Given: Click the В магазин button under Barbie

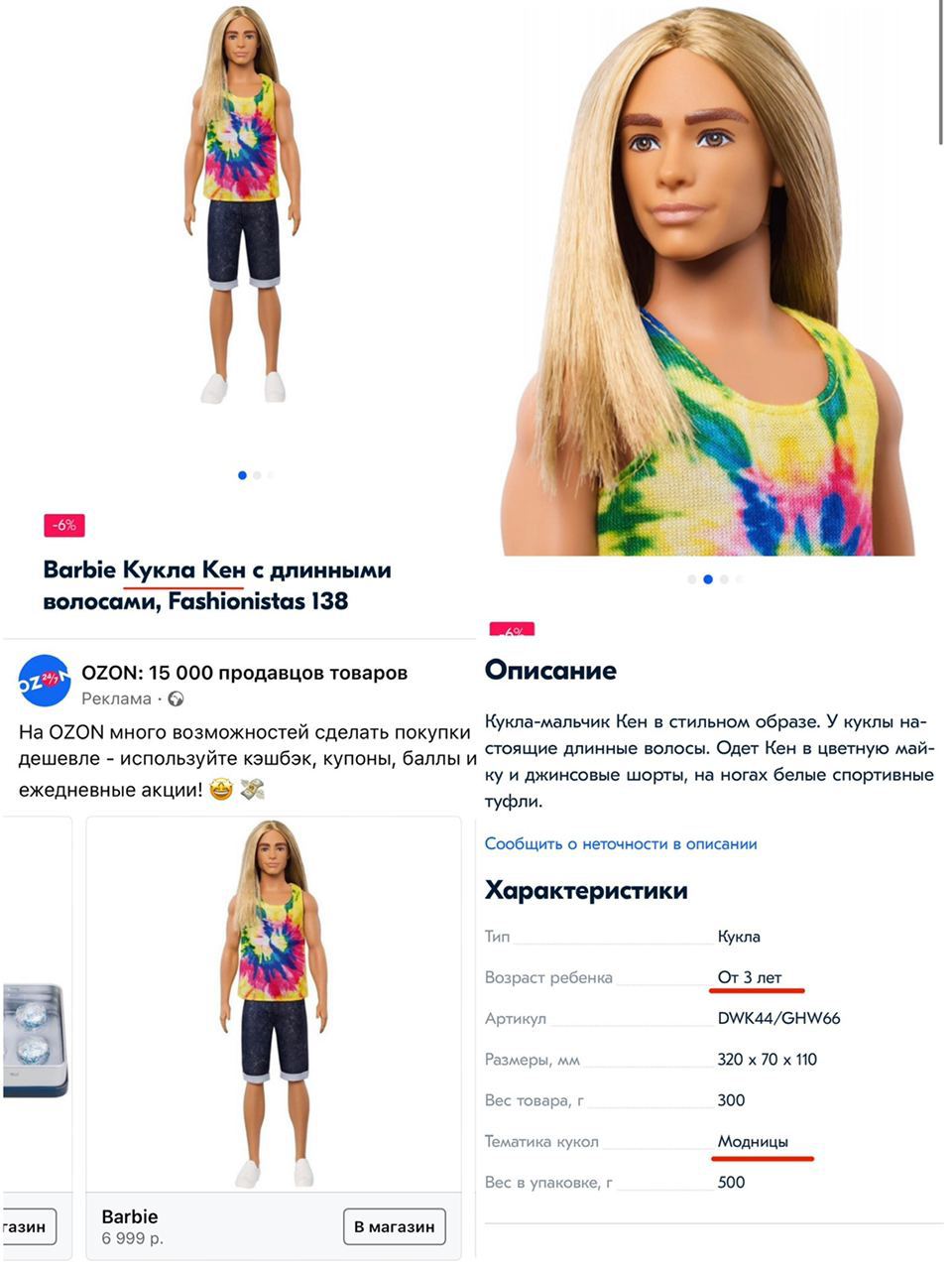Looking at the screenshot, I should pos(395,1226).
